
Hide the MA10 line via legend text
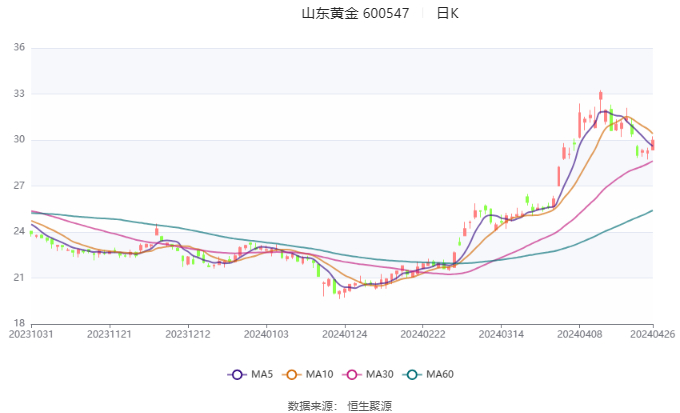click(x=320, y=374)
